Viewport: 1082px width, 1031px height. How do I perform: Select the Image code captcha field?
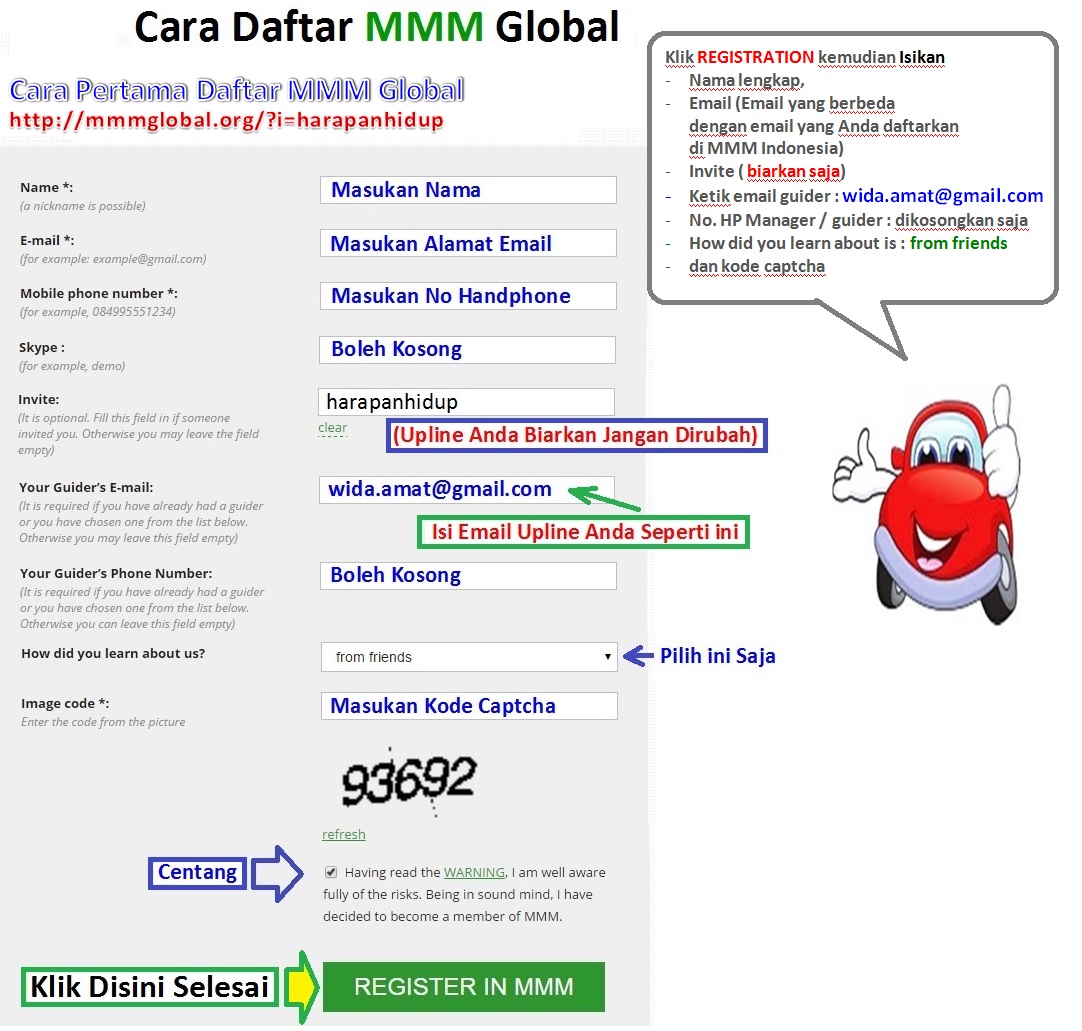(468, 705)
